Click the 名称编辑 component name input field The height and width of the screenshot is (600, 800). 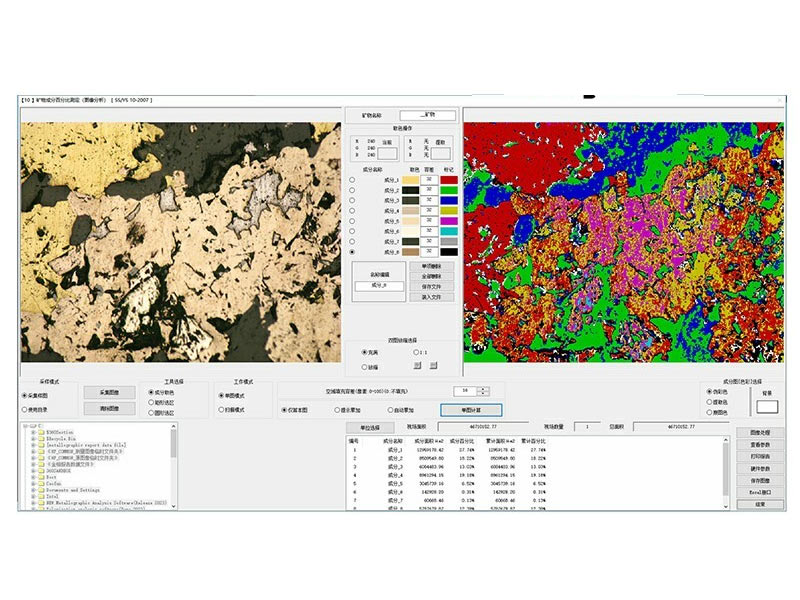378,286
